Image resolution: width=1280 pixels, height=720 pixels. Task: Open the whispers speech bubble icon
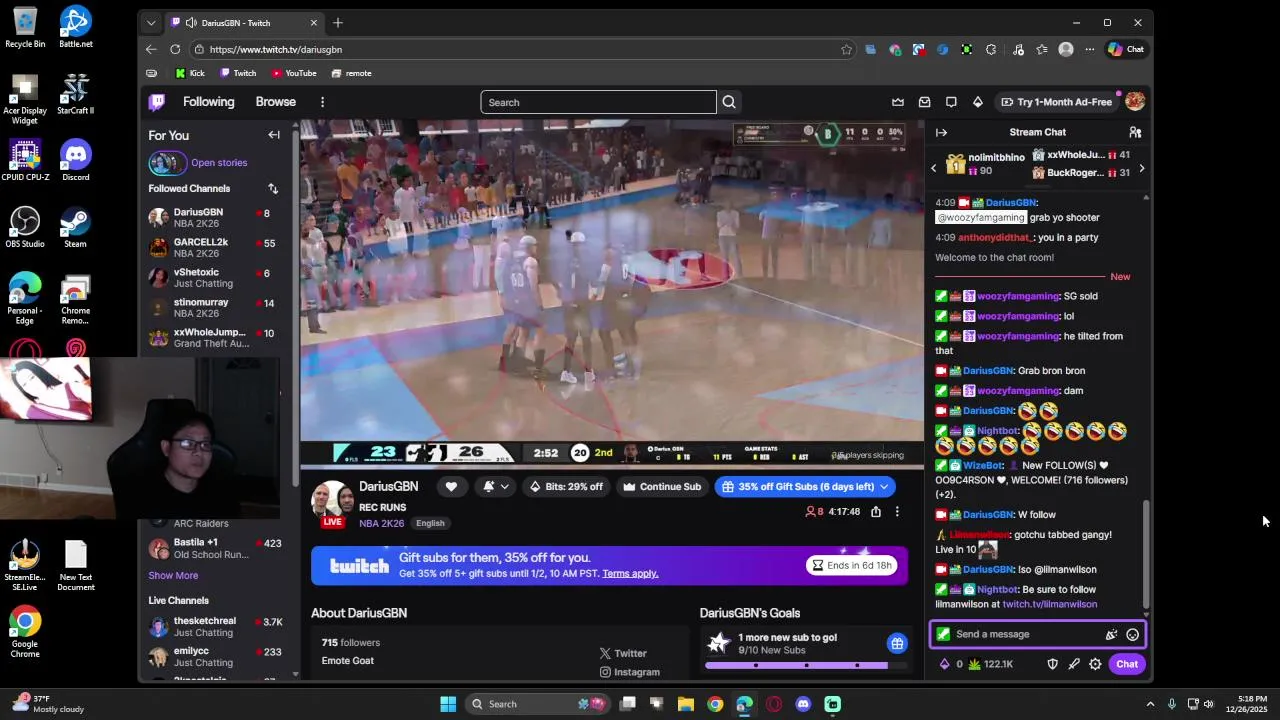pos(951,102)
